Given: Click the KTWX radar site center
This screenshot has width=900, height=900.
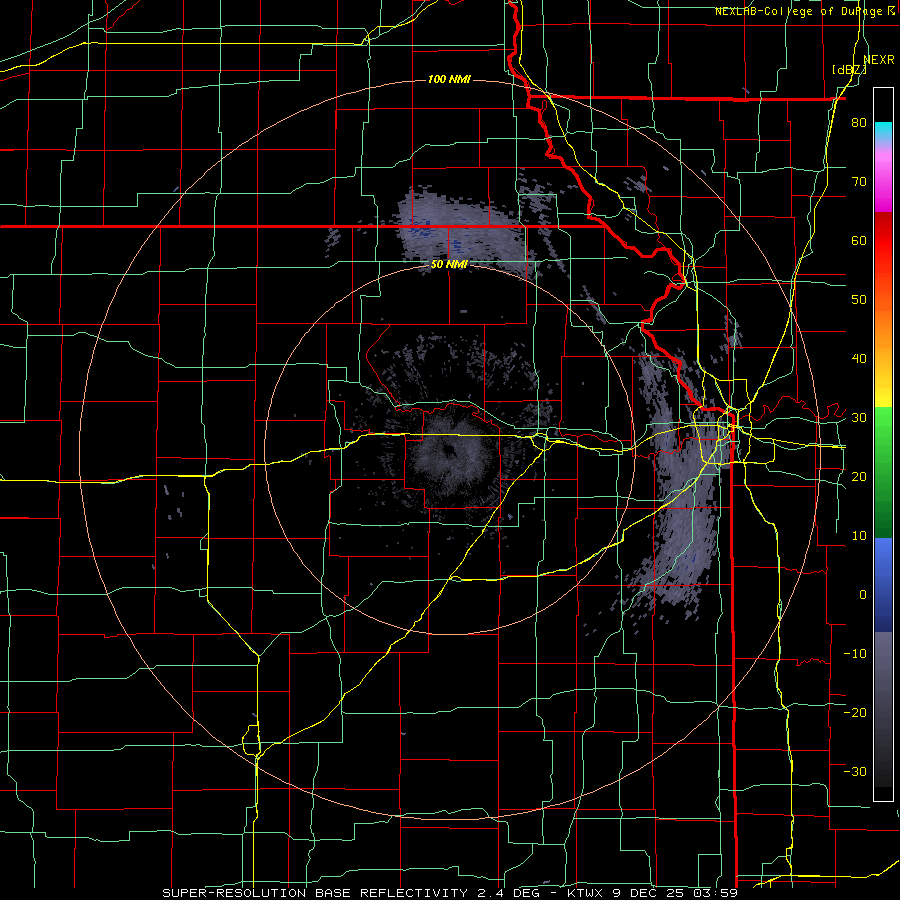Looking at the screenshot, I should (451, 449).
